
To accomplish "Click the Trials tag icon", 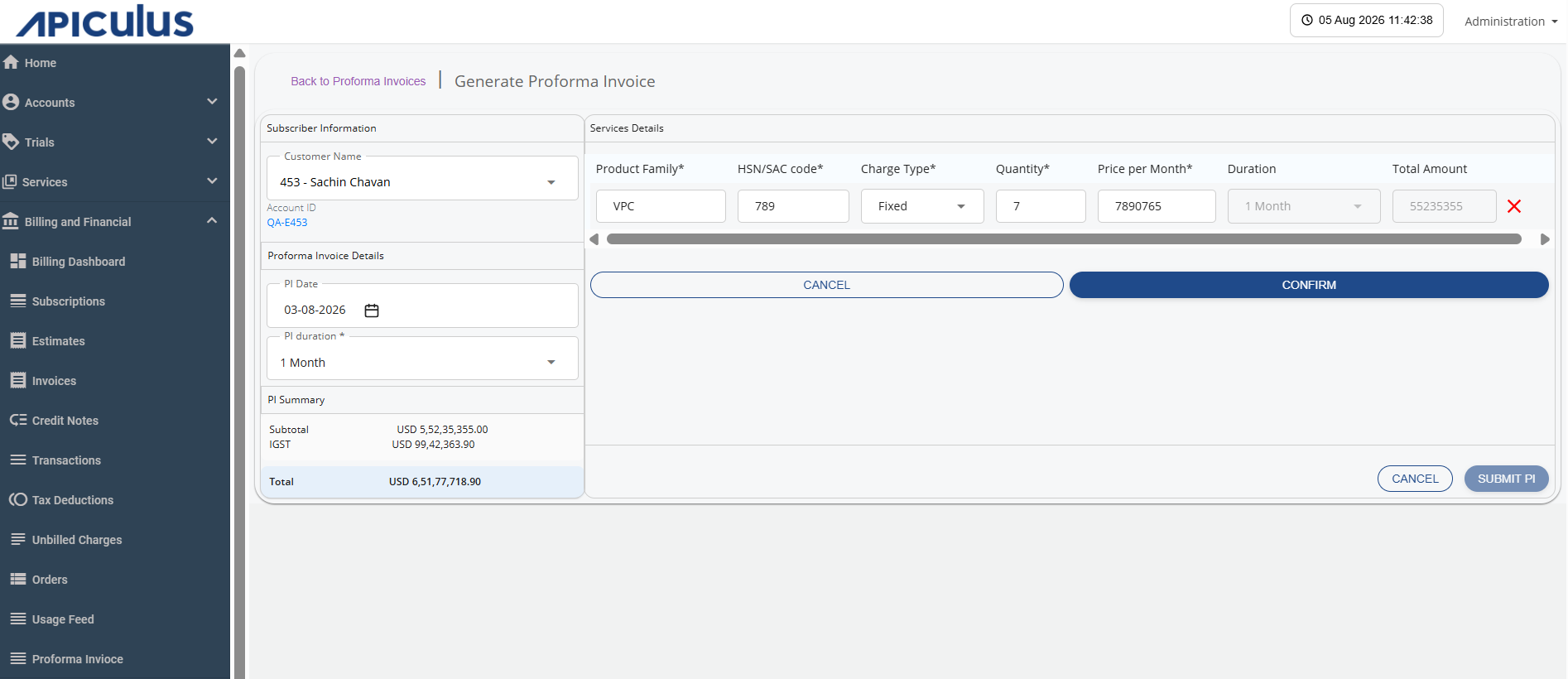I will coord(11,142).
